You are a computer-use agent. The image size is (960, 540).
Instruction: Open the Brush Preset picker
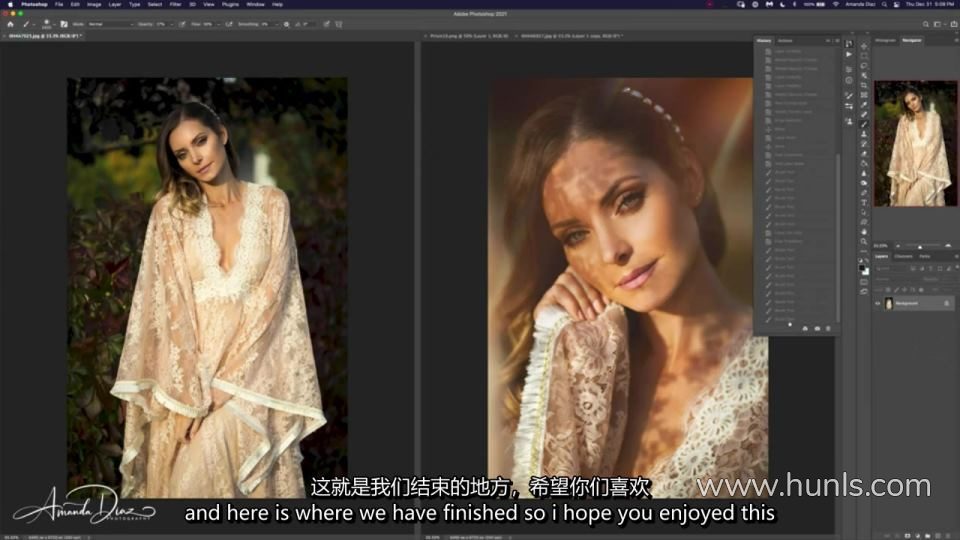coord(47,24)
